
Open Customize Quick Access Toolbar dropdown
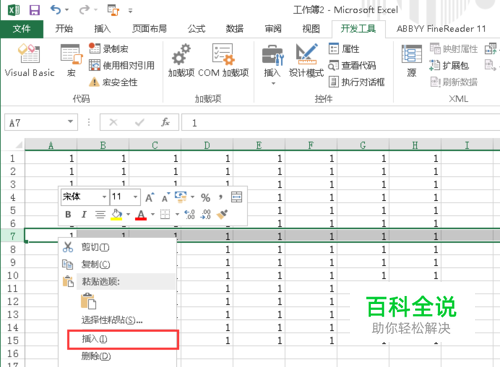tap(130, 11)
